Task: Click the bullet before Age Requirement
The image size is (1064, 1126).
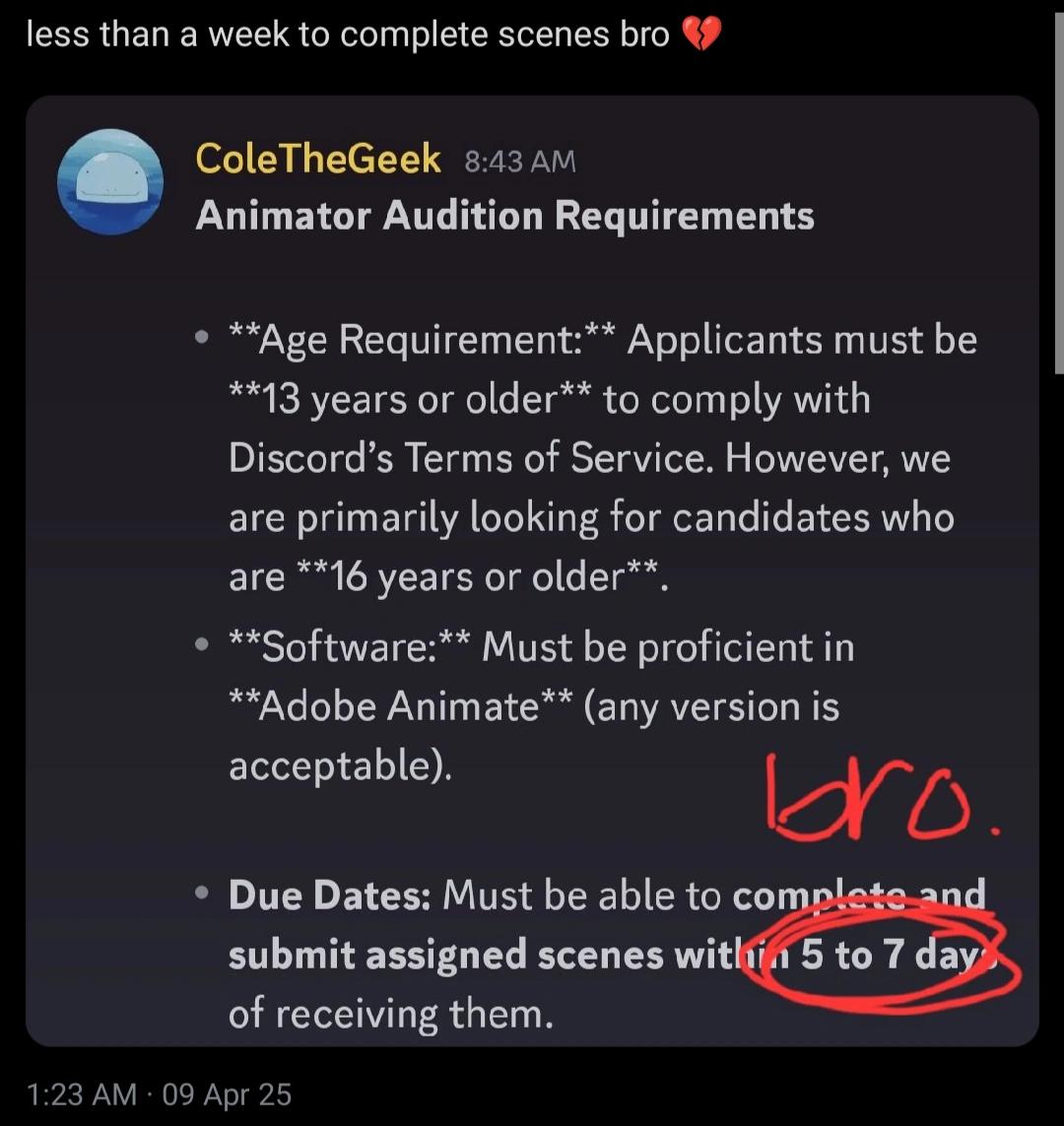Action: [x=202, y=338]
